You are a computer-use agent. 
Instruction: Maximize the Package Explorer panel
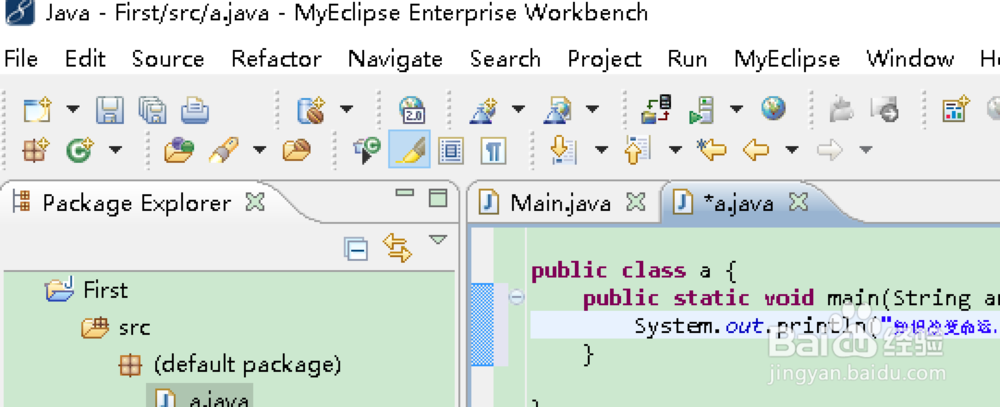438,198
